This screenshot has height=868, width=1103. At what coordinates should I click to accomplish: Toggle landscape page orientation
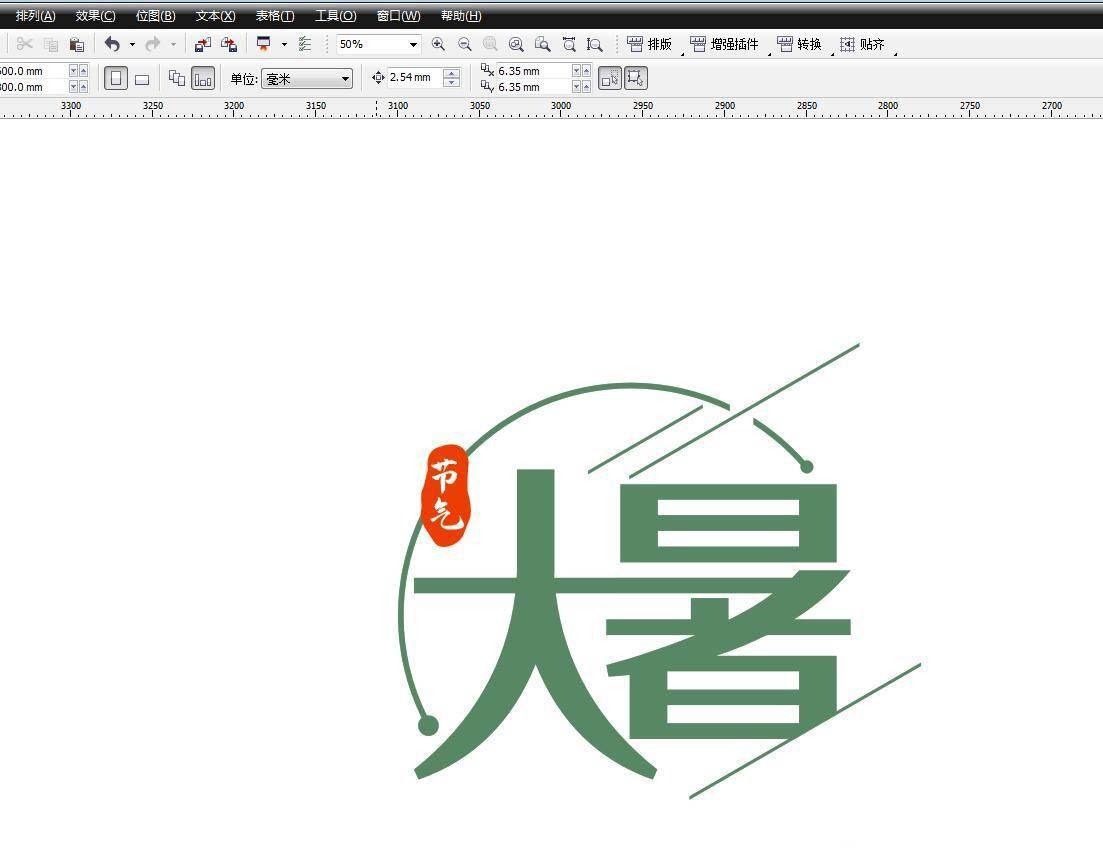click(x=142, y=77)
